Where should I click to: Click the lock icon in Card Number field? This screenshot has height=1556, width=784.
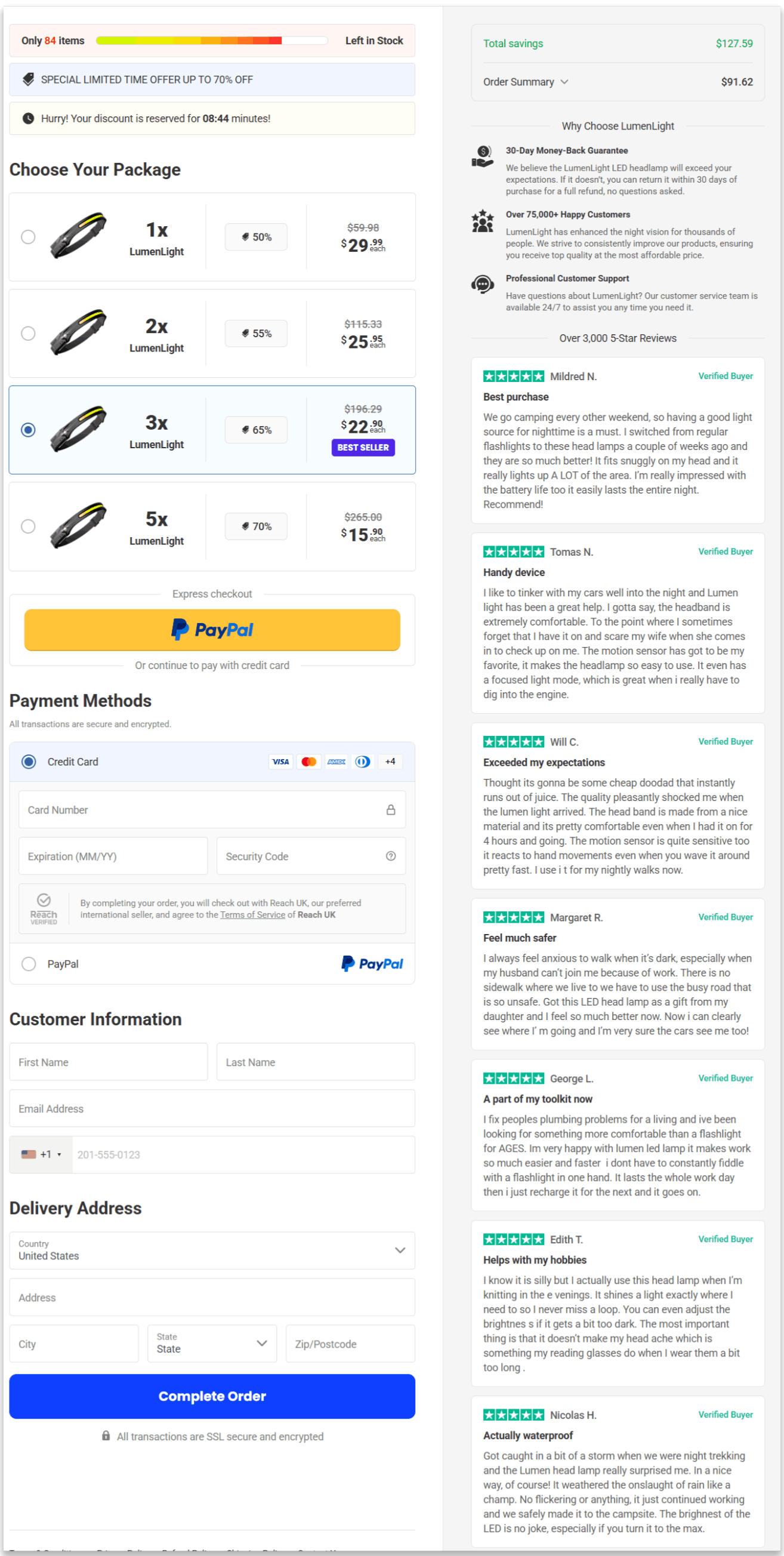[x=390, y=809]
